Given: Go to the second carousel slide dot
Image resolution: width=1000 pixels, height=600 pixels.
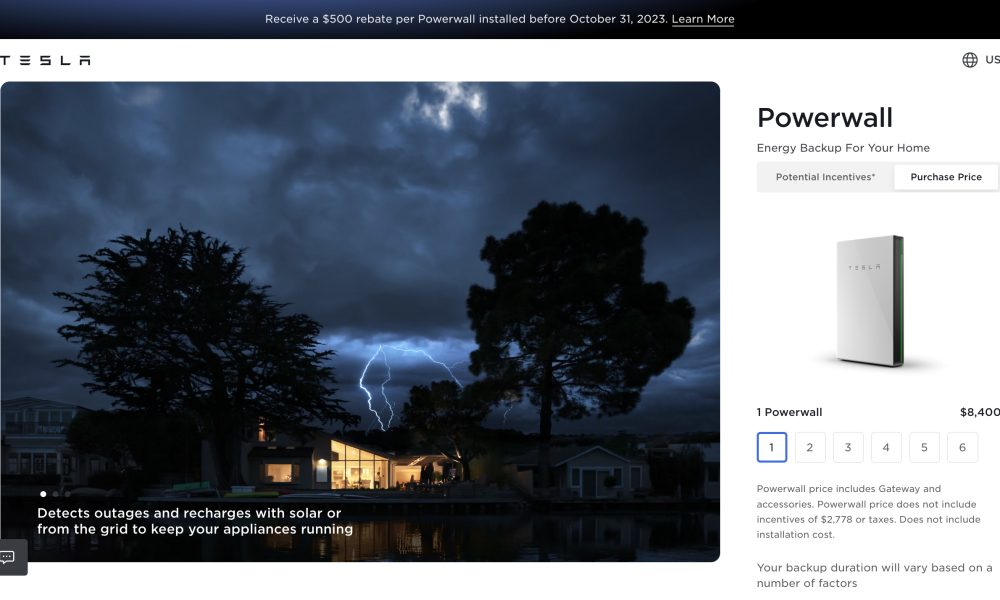Looking at the screenshot, I should [55, 494].
